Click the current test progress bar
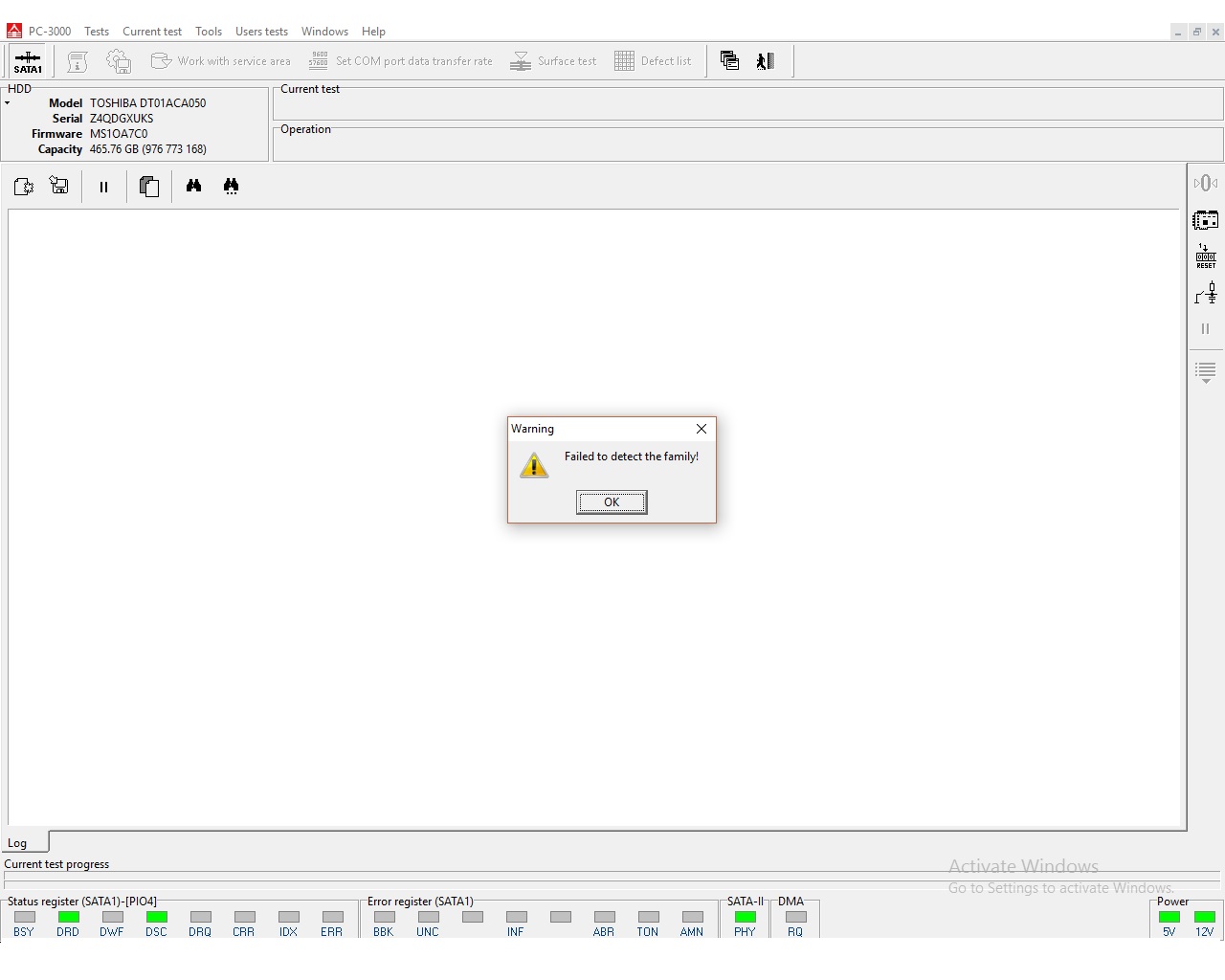This screenshot has width=1225, height=980. pyautogui.click(x=612, y=882)
